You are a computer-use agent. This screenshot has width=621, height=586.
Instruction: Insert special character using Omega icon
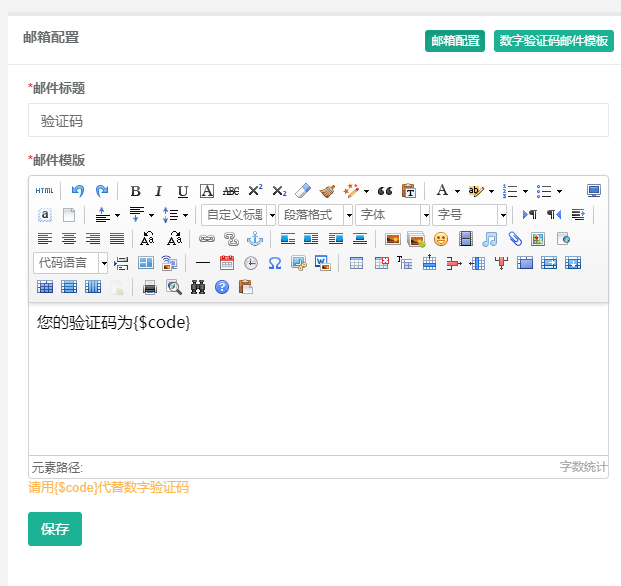coord(274,263)
